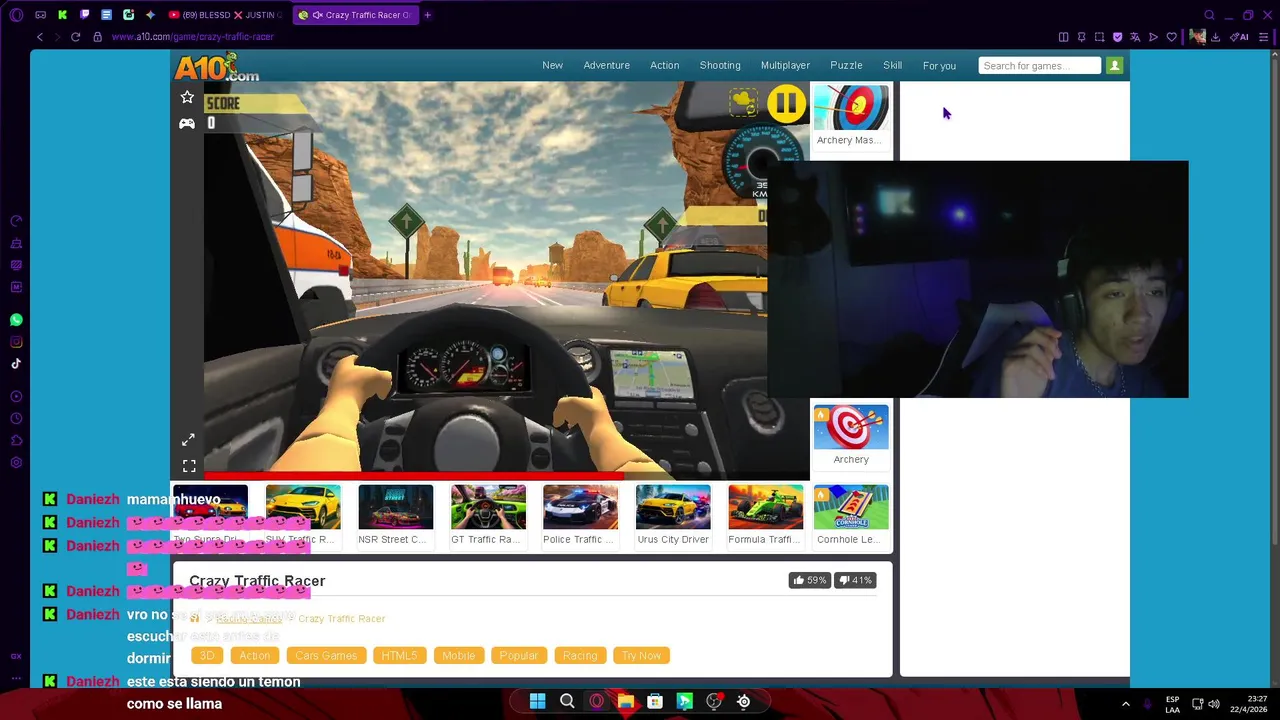Click the A10.com logo
This screenshot has width=1280, height=720.
217,67
